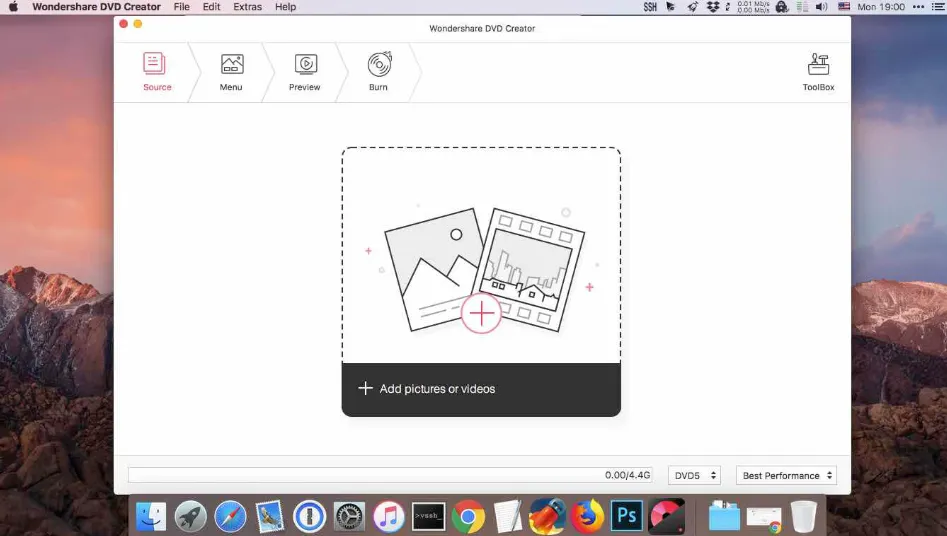Click Wondershare DVD Creator dock icon
The image size is (947, 536).
click(667, 517)
